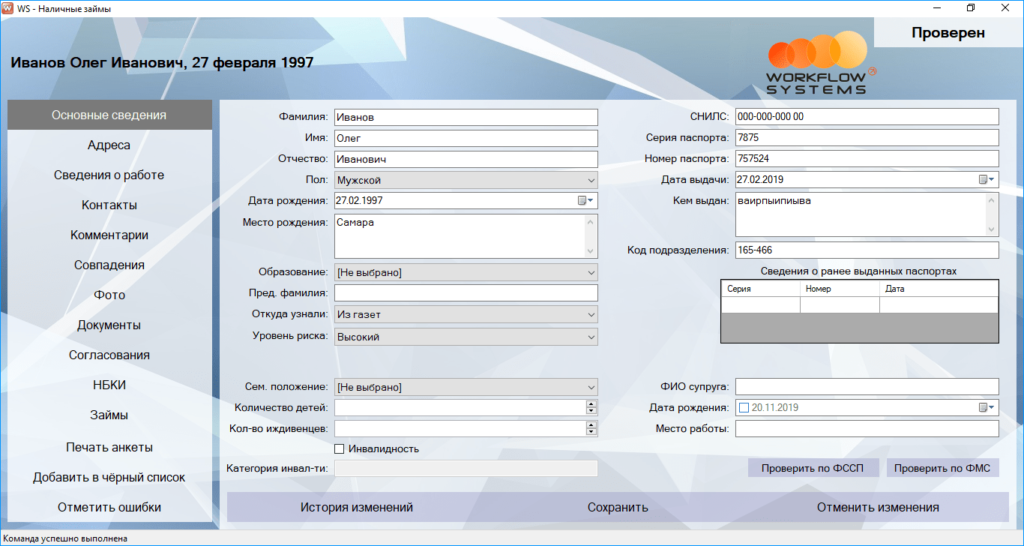Click into the СНИЛС input field
This screenshot has height=546, width=1024.
tap(866, 117)
